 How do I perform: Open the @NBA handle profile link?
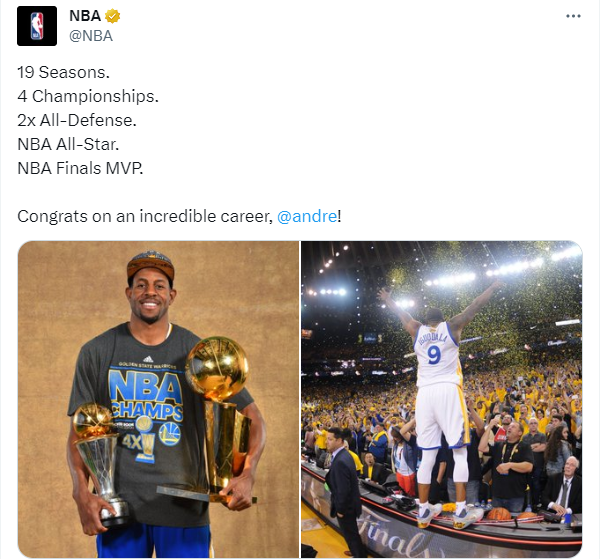tap(91, 36)
